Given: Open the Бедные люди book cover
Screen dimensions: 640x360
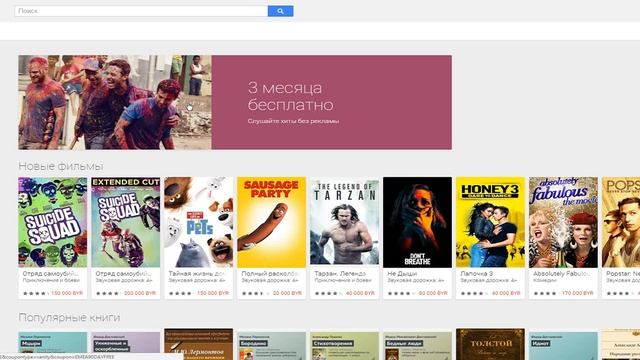Looking at the screenshot, I should point(418,346).
